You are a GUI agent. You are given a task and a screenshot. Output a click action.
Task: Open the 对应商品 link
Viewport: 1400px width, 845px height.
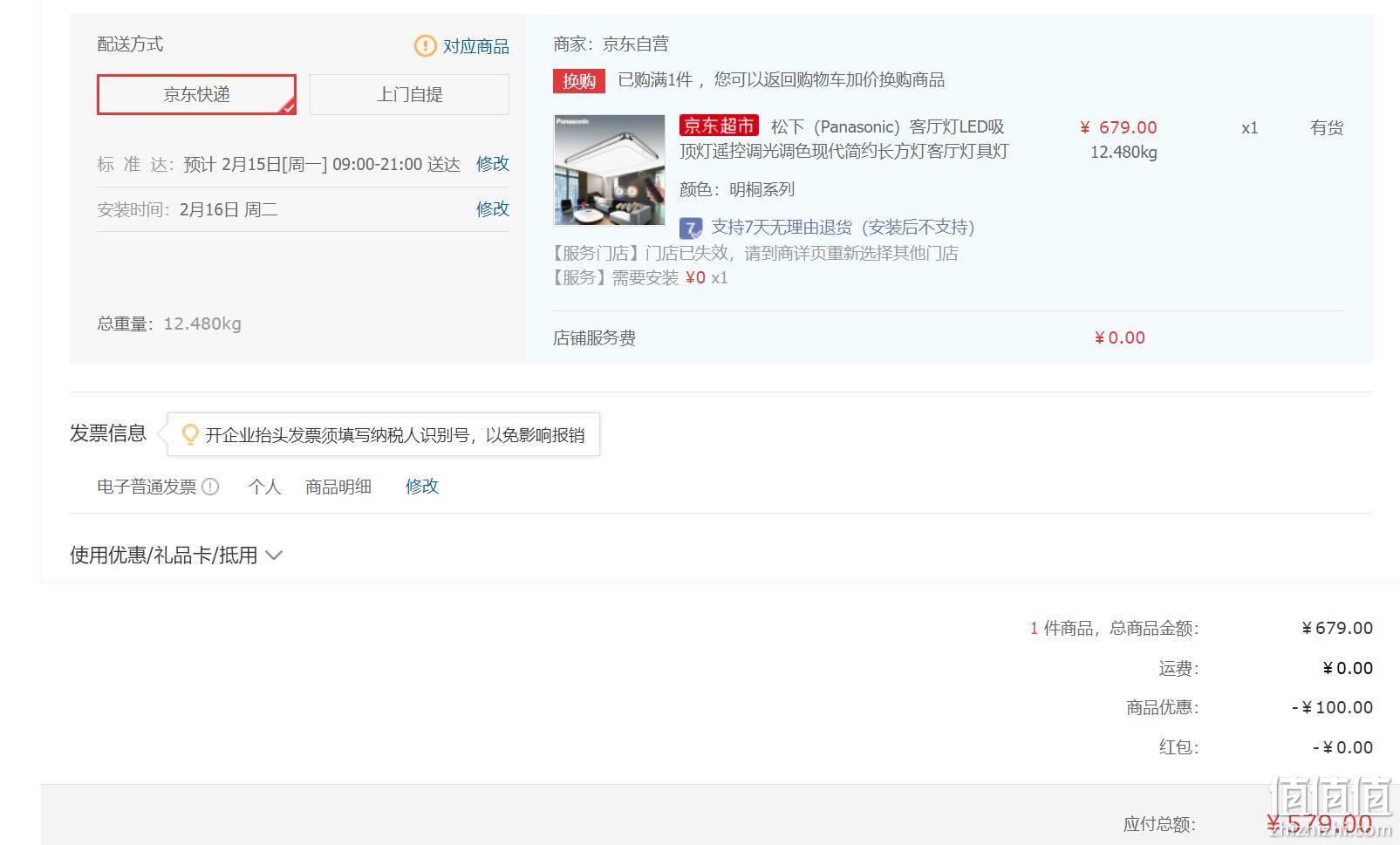(475, 46)
